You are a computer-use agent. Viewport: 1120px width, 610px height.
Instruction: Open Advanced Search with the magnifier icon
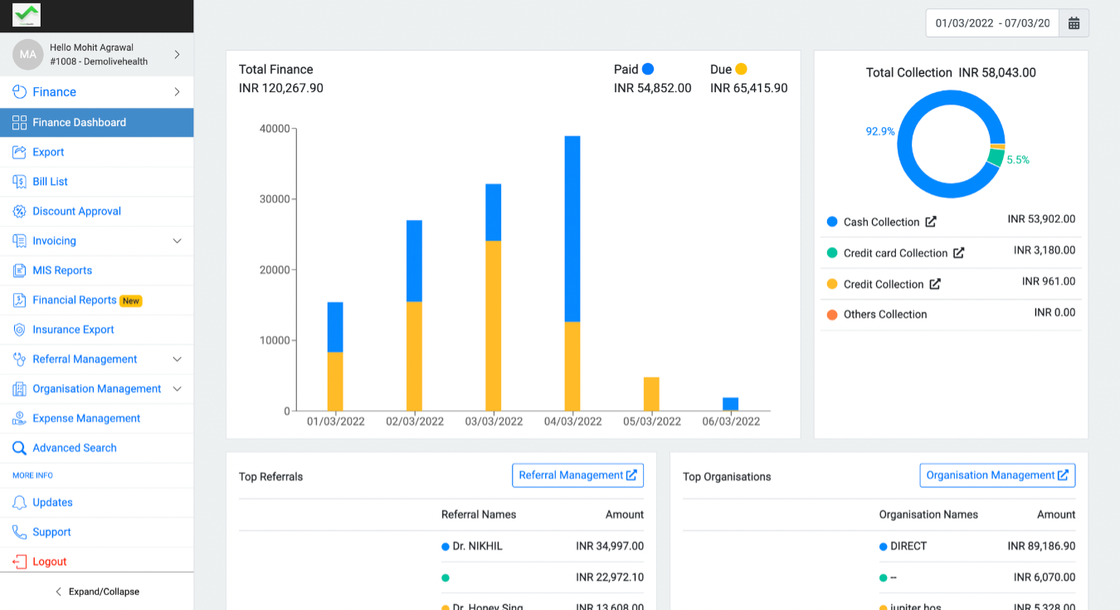(19, 447)
